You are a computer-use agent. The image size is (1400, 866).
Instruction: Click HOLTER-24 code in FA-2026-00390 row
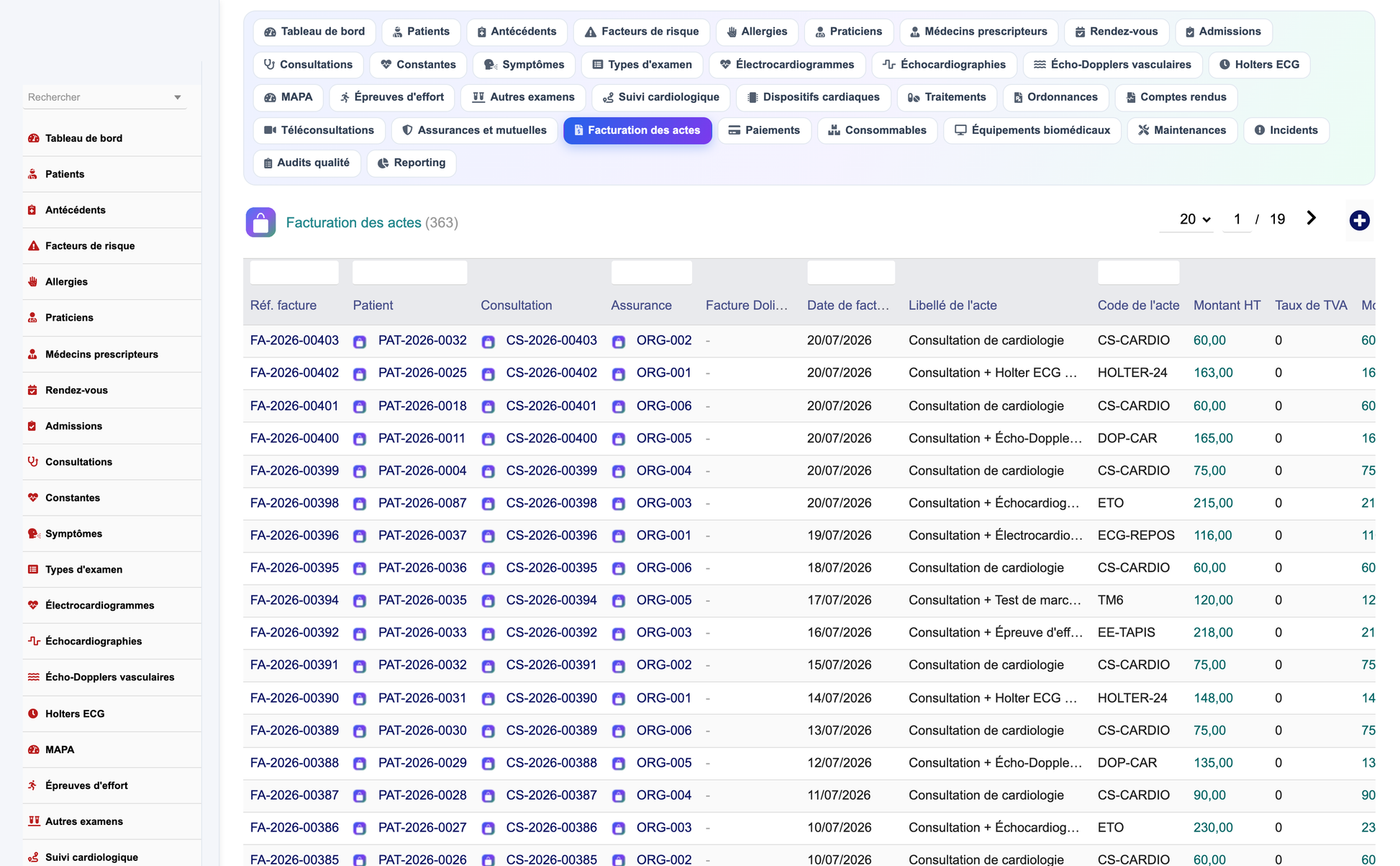coord(1132,698)
